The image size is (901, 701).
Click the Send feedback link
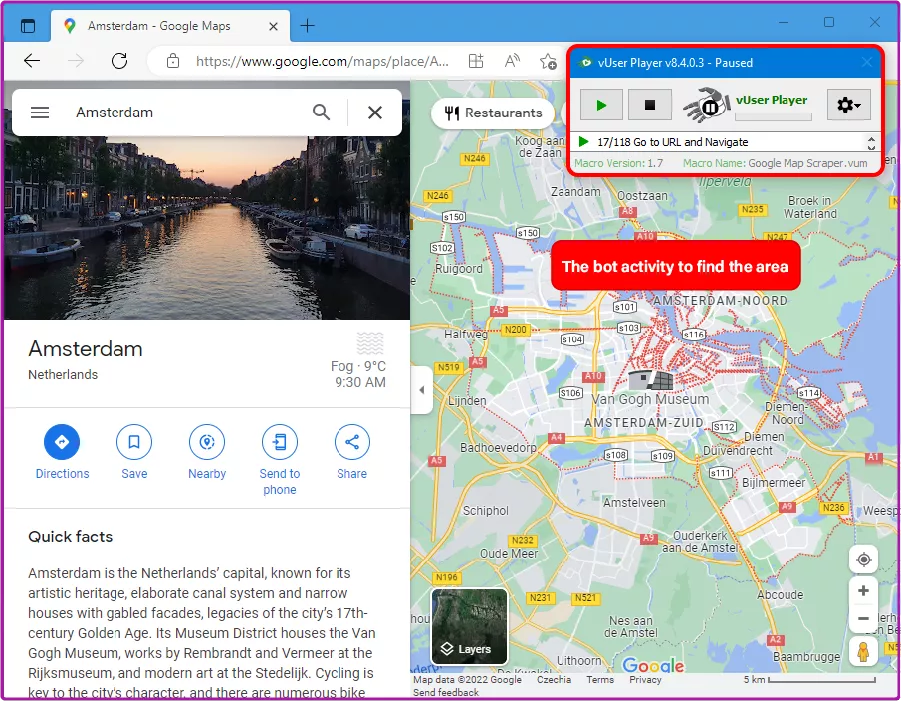446,693
